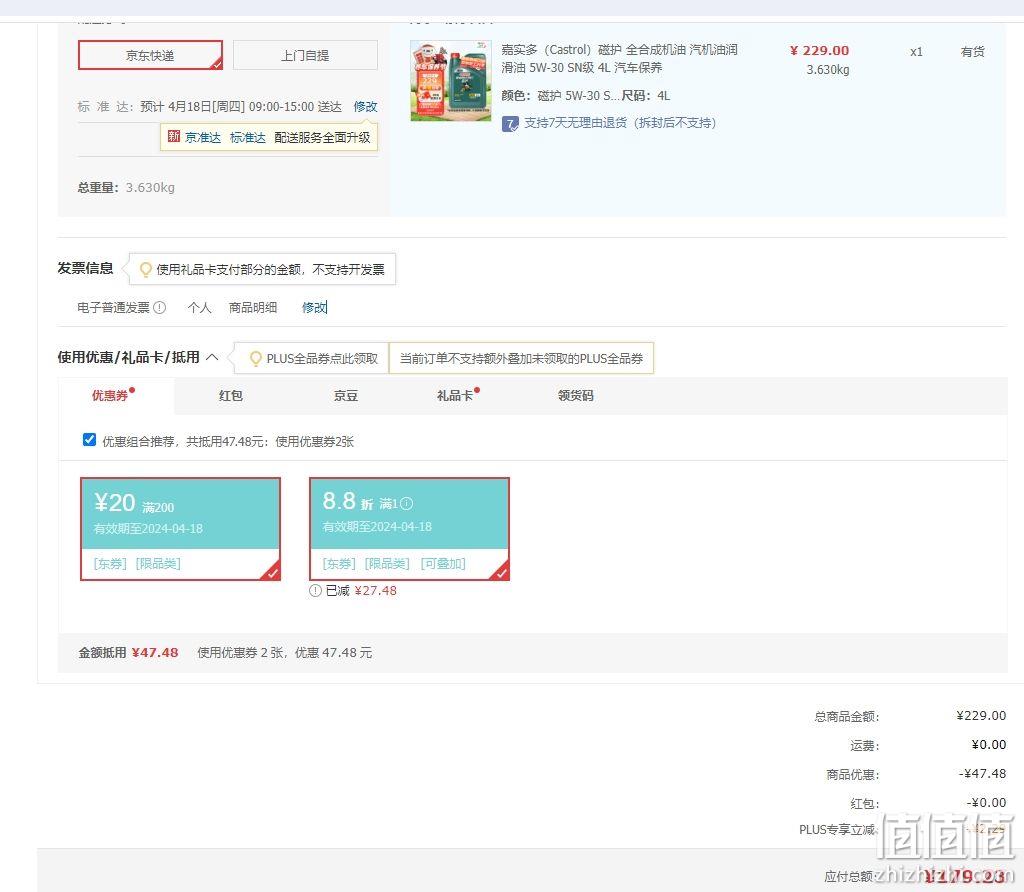
Task: Click 运费 ¥0.00 value
Action: pyautogui.click(x=989, y=745)
